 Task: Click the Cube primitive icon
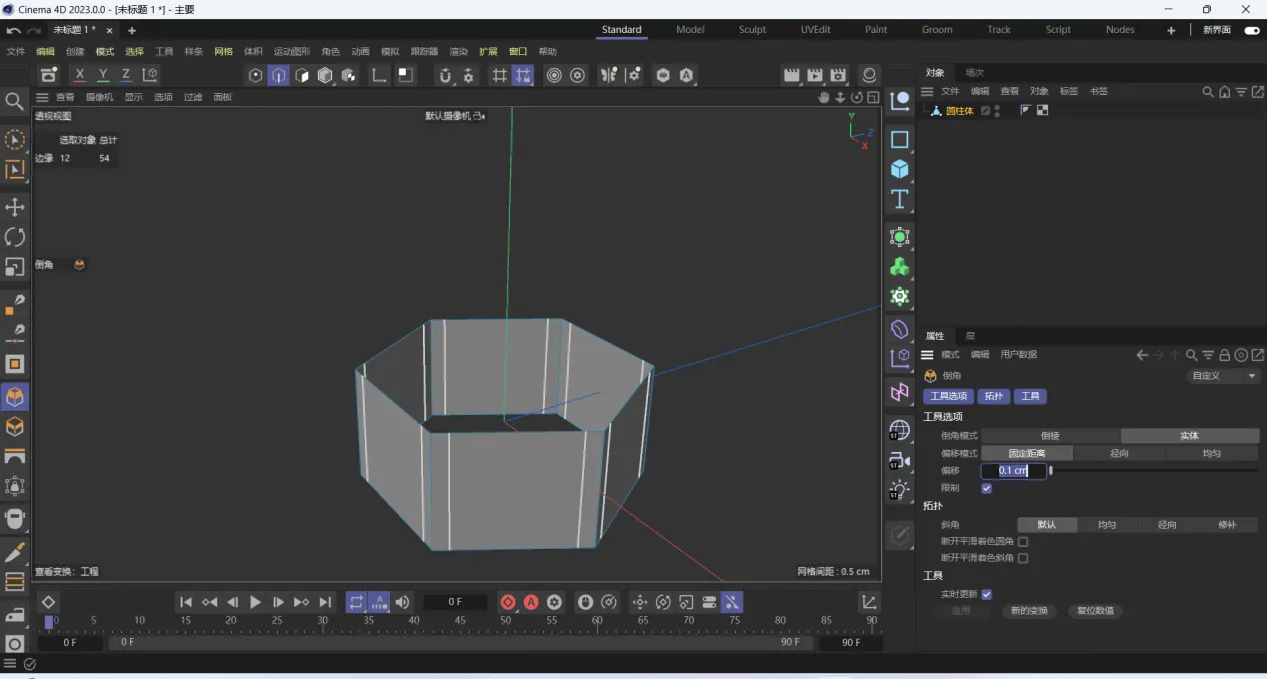point(900,169)
